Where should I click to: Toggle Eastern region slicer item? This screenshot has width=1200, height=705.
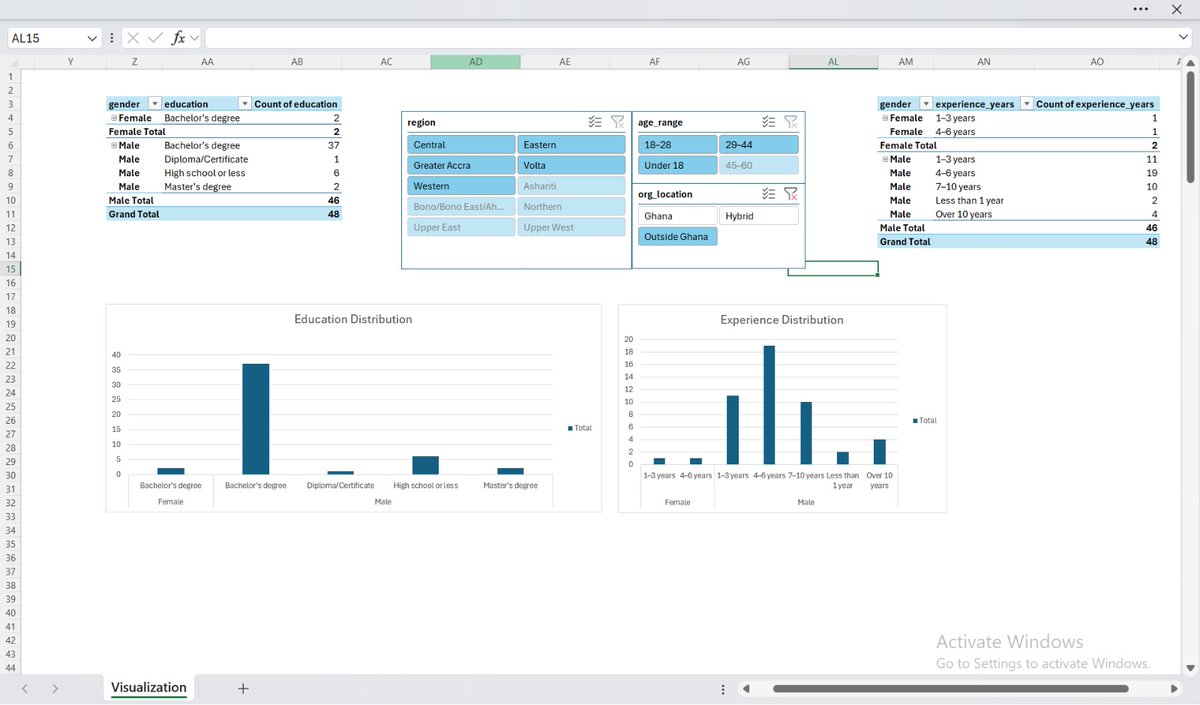[x=571, y=145]
